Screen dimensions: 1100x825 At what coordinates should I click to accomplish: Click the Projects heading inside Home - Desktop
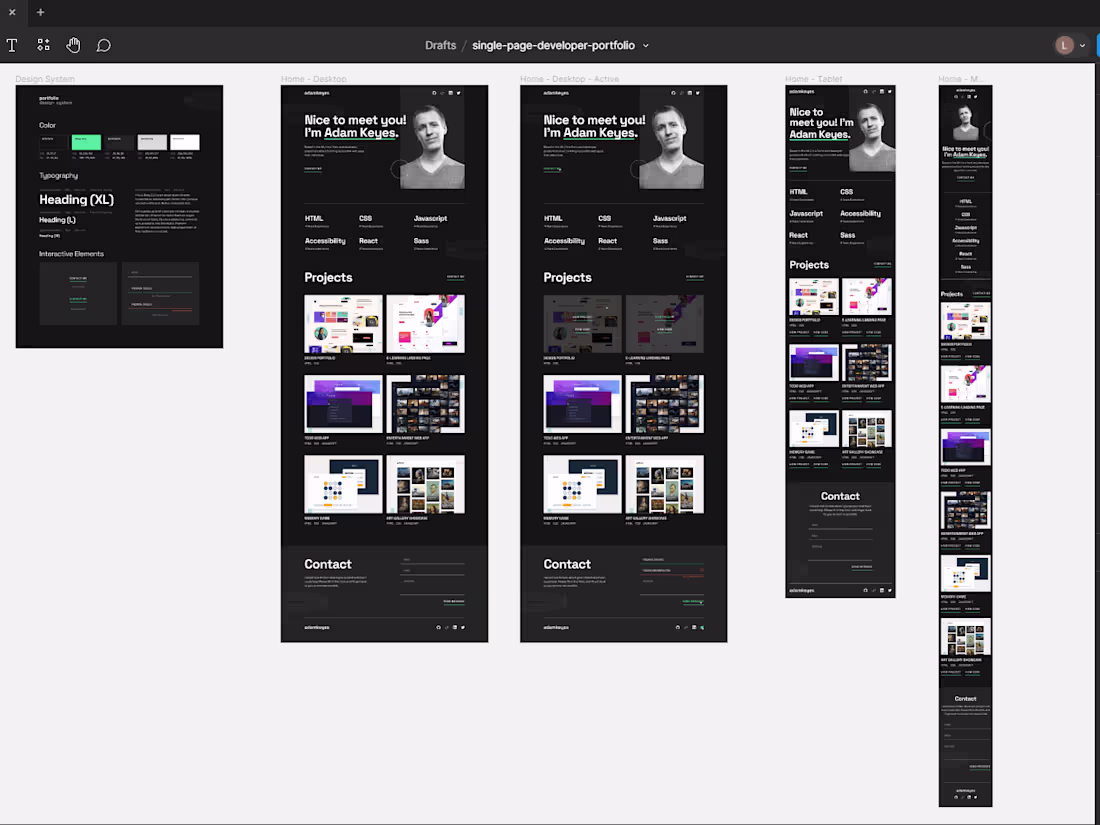click(x=328, y=277)
